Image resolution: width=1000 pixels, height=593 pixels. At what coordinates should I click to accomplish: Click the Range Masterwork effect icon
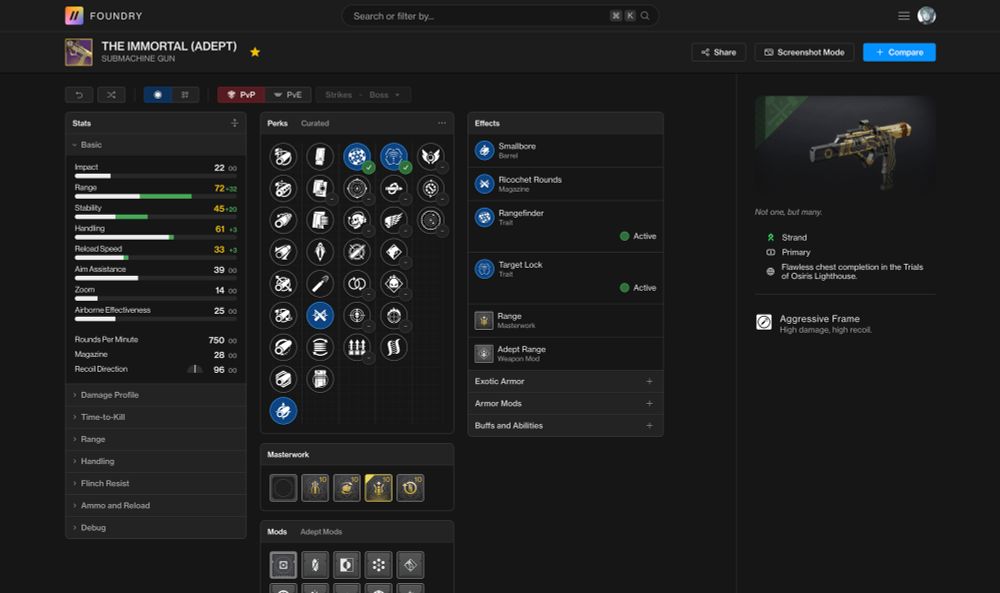click(x=484, y=321)
